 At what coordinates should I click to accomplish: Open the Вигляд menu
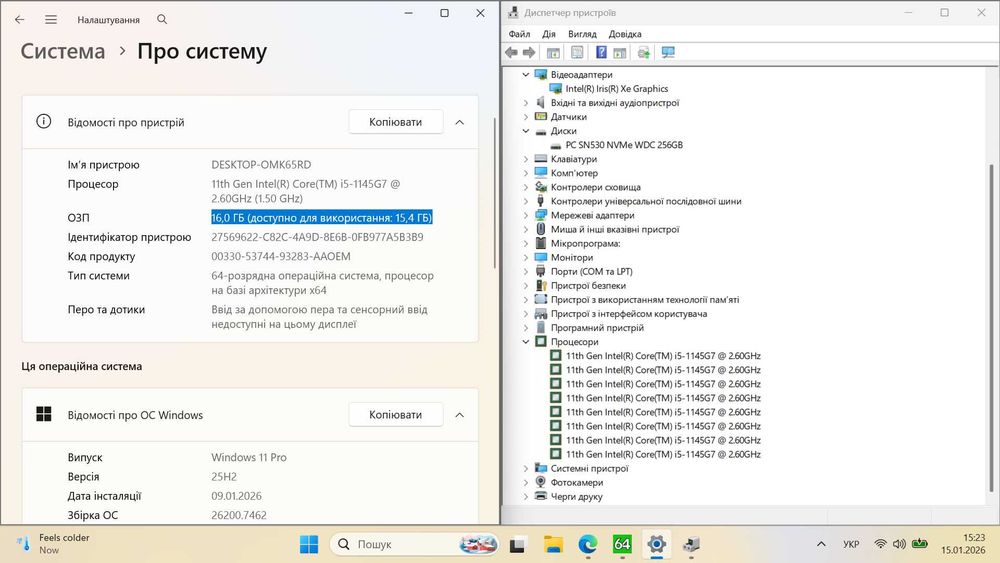(x=582, y=34)
